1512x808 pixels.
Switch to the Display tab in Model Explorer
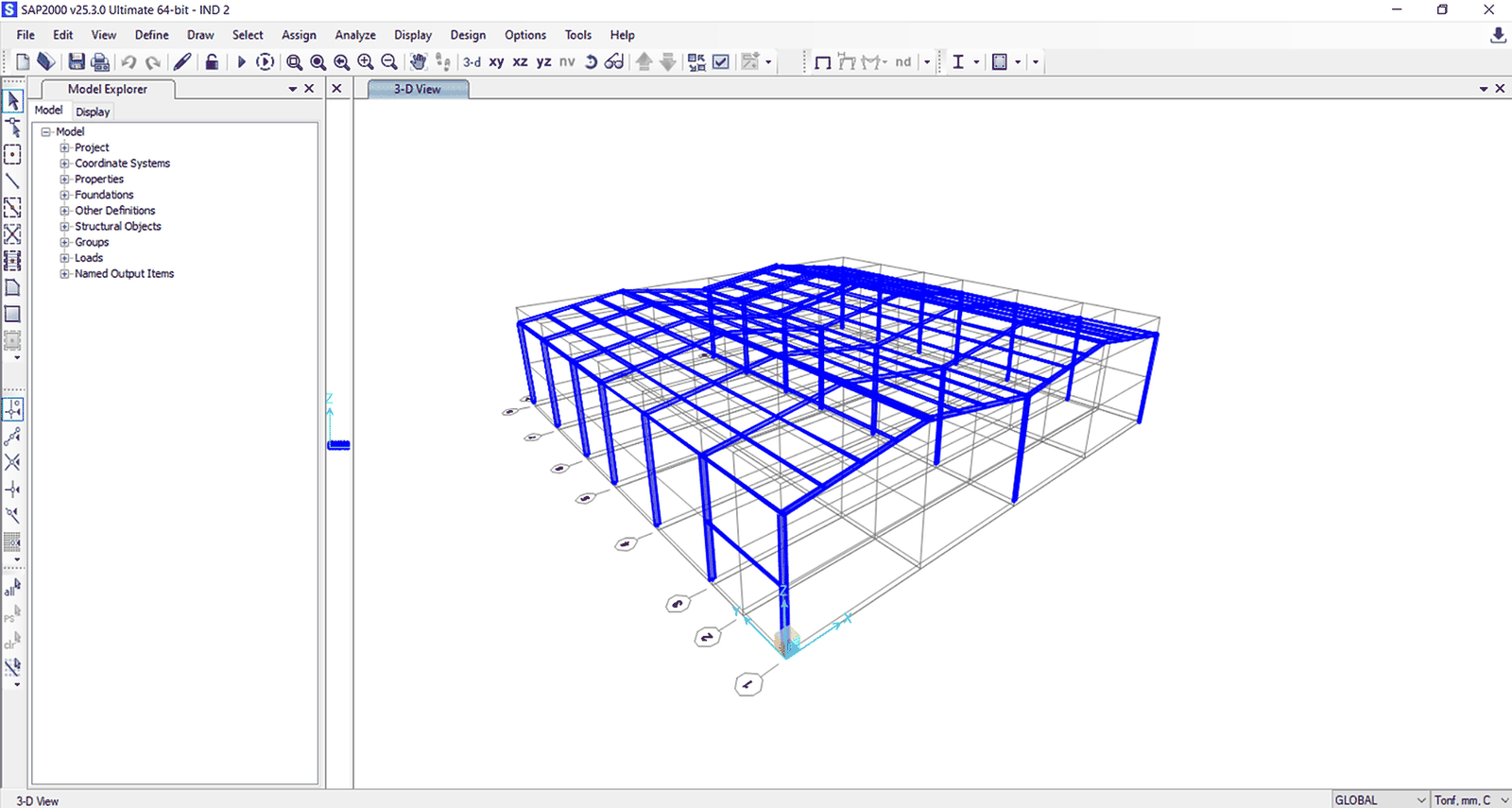pyautogui.click(x=93, y=112)
